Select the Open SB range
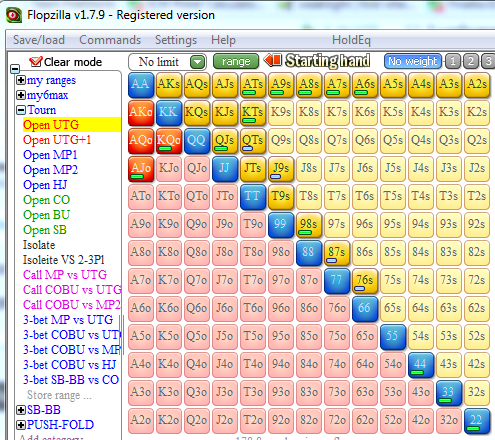The width and height of the screenshot is (495, 440). point(45,230)
